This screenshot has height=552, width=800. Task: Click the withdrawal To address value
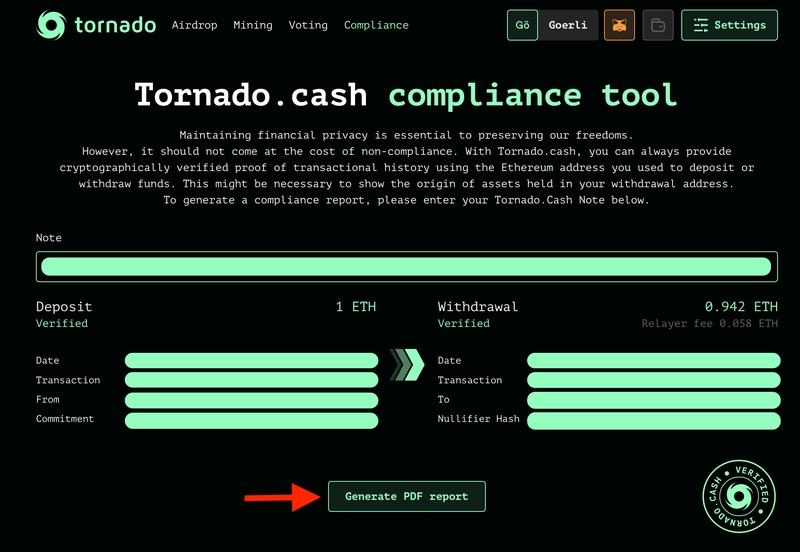click(653, 400)
